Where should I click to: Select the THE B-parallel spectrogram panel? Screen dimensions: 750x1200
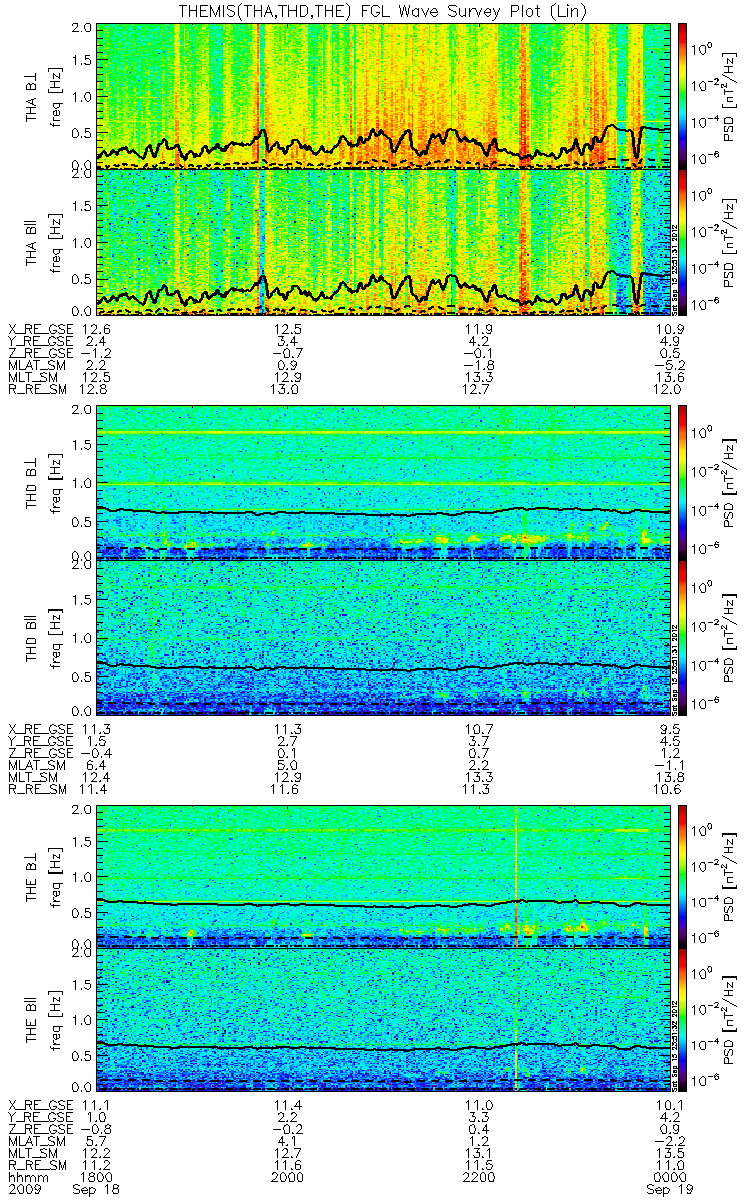tap(383, 1020)
